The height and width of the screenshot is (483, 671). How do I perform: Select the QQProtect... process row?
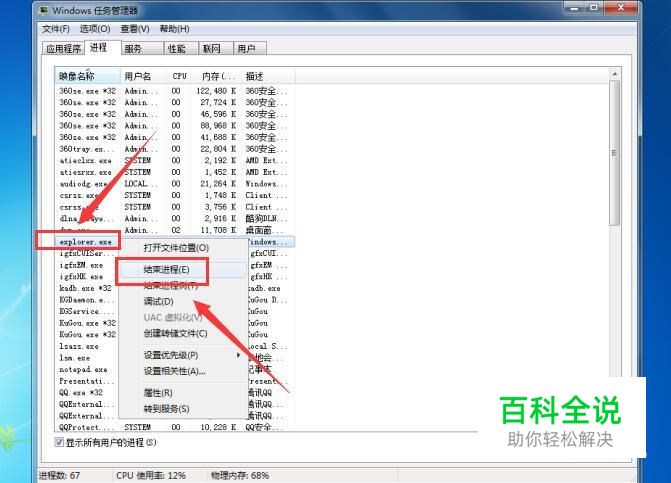point(175,427)
